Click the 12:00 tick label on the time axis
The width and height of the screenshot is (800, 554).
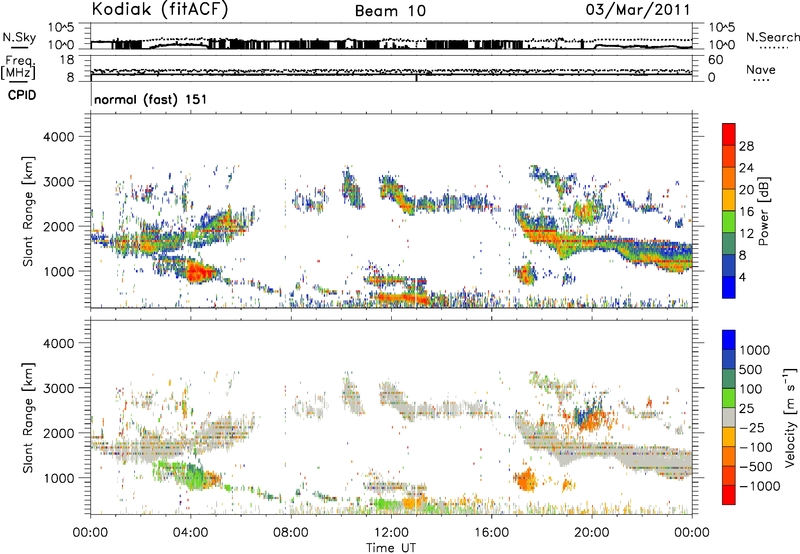pos(390,531)
